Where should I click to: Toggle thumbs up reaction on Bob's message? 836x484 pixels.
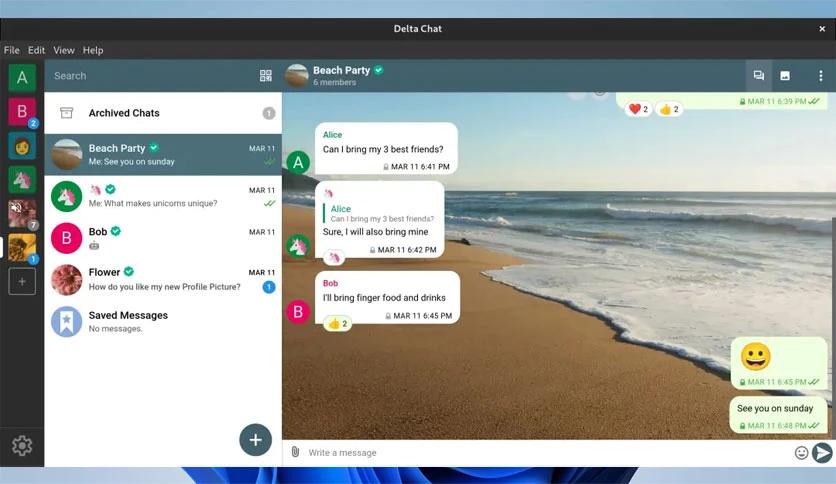coord(337,324)
